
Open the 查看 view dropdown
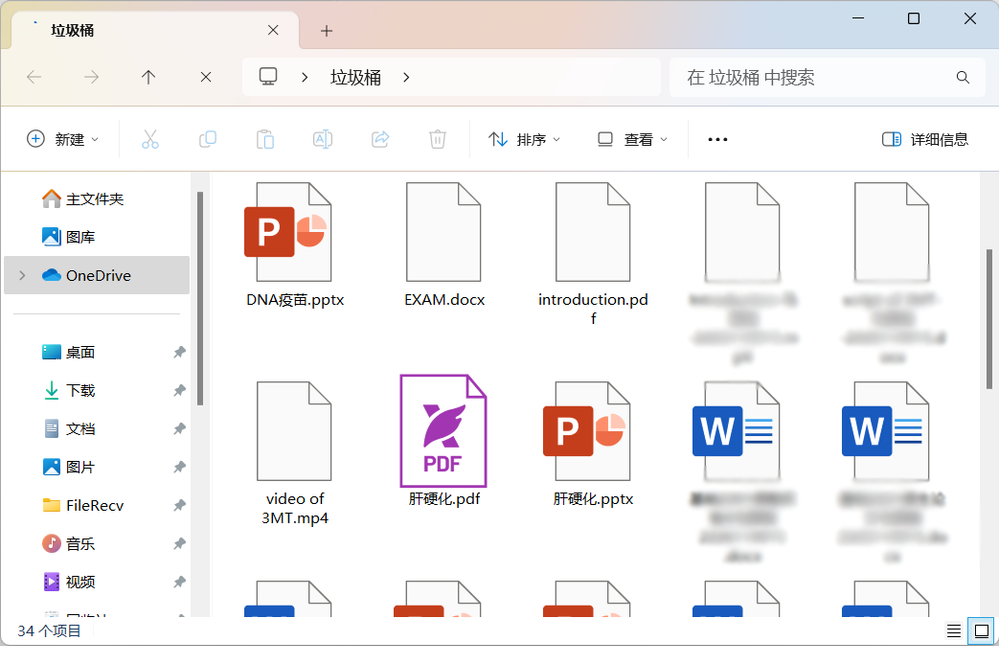pyautogui.click(x=632, y=139)
